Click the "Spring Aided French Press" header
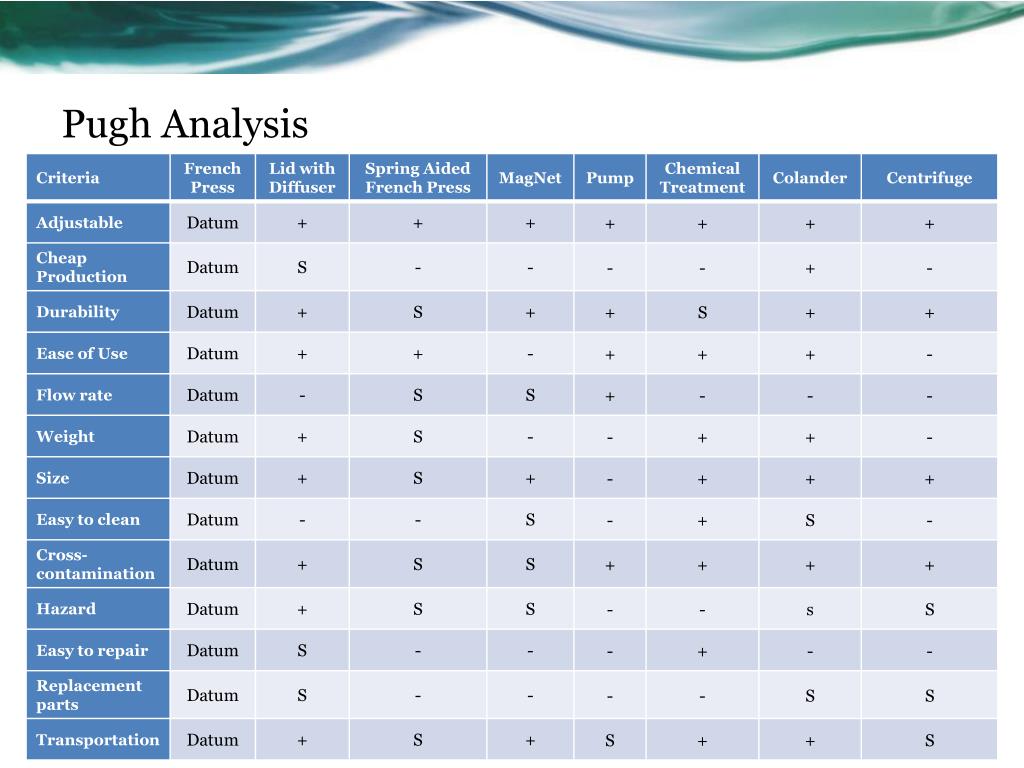The width and height of the screenshot is (1024, 768). click(418, 178)
